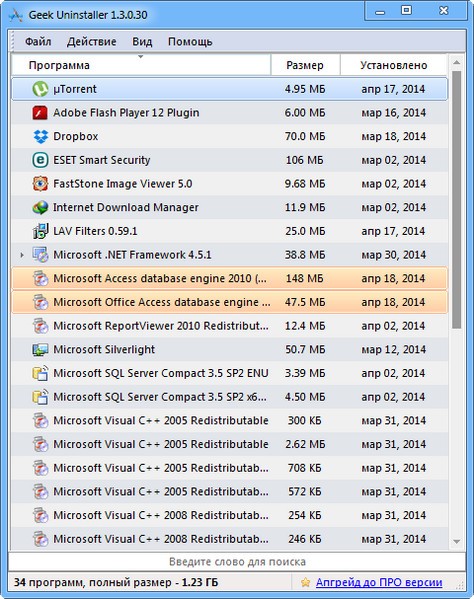Click the мар 16, 2014 install date
This screenshot has width=474, height=599.
tap(393, 113)
